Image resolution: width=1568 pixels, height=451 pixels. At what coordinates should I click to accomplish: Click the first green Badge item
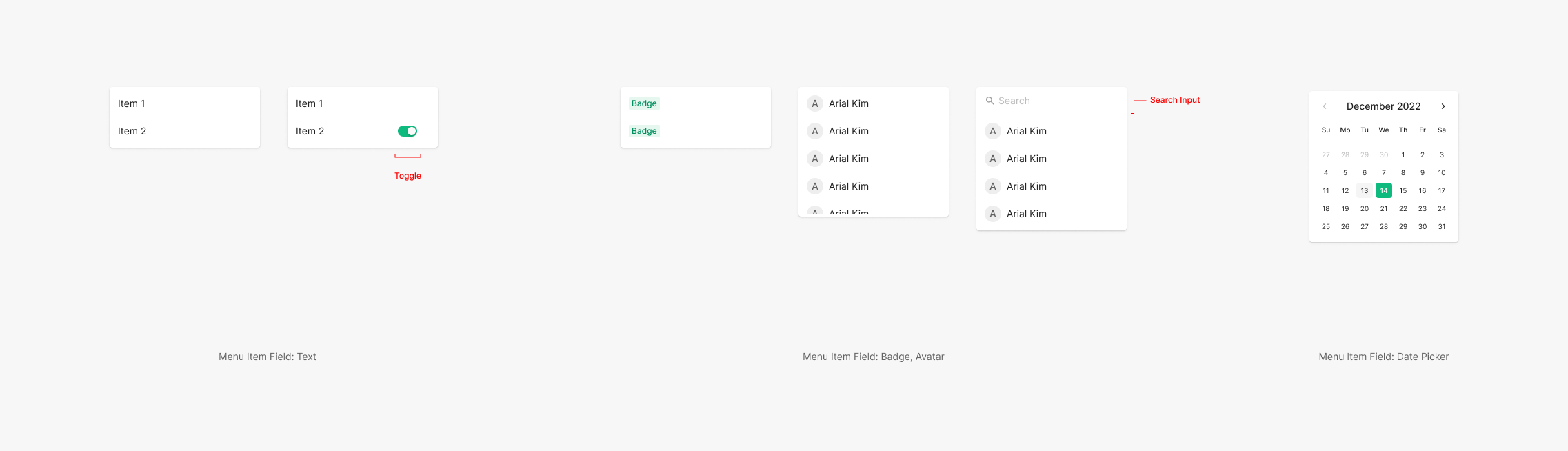[x=644, y=103]
